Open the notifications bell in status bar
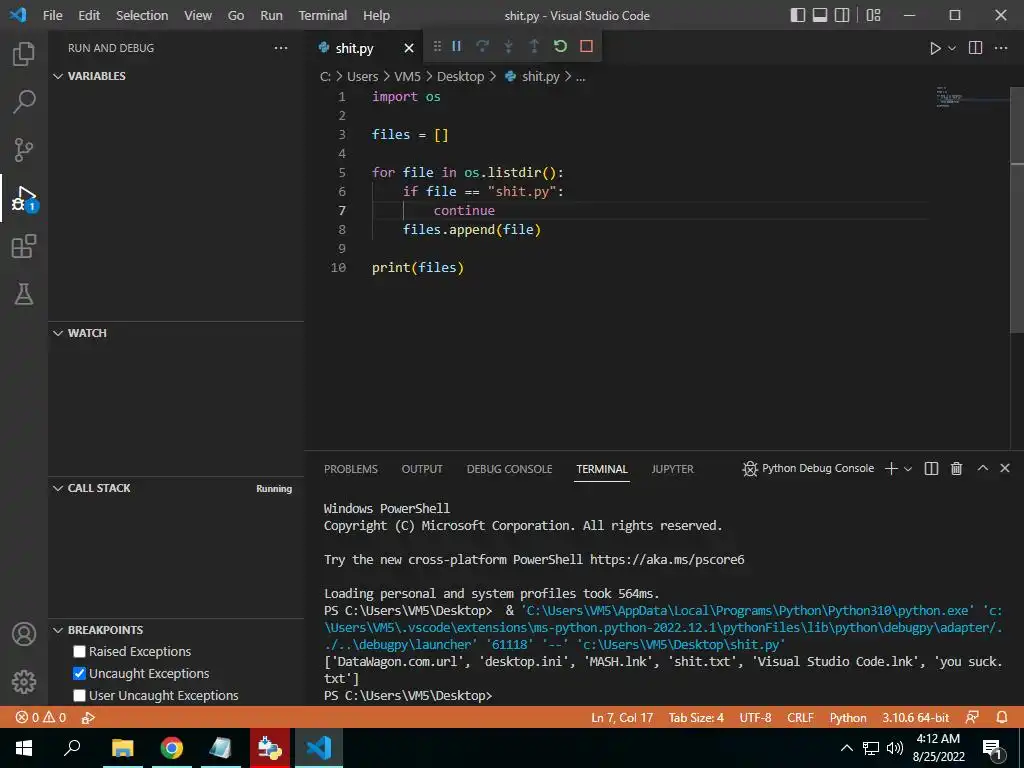The height and width of the screenshot is (768, 1024). point(1002,718)
